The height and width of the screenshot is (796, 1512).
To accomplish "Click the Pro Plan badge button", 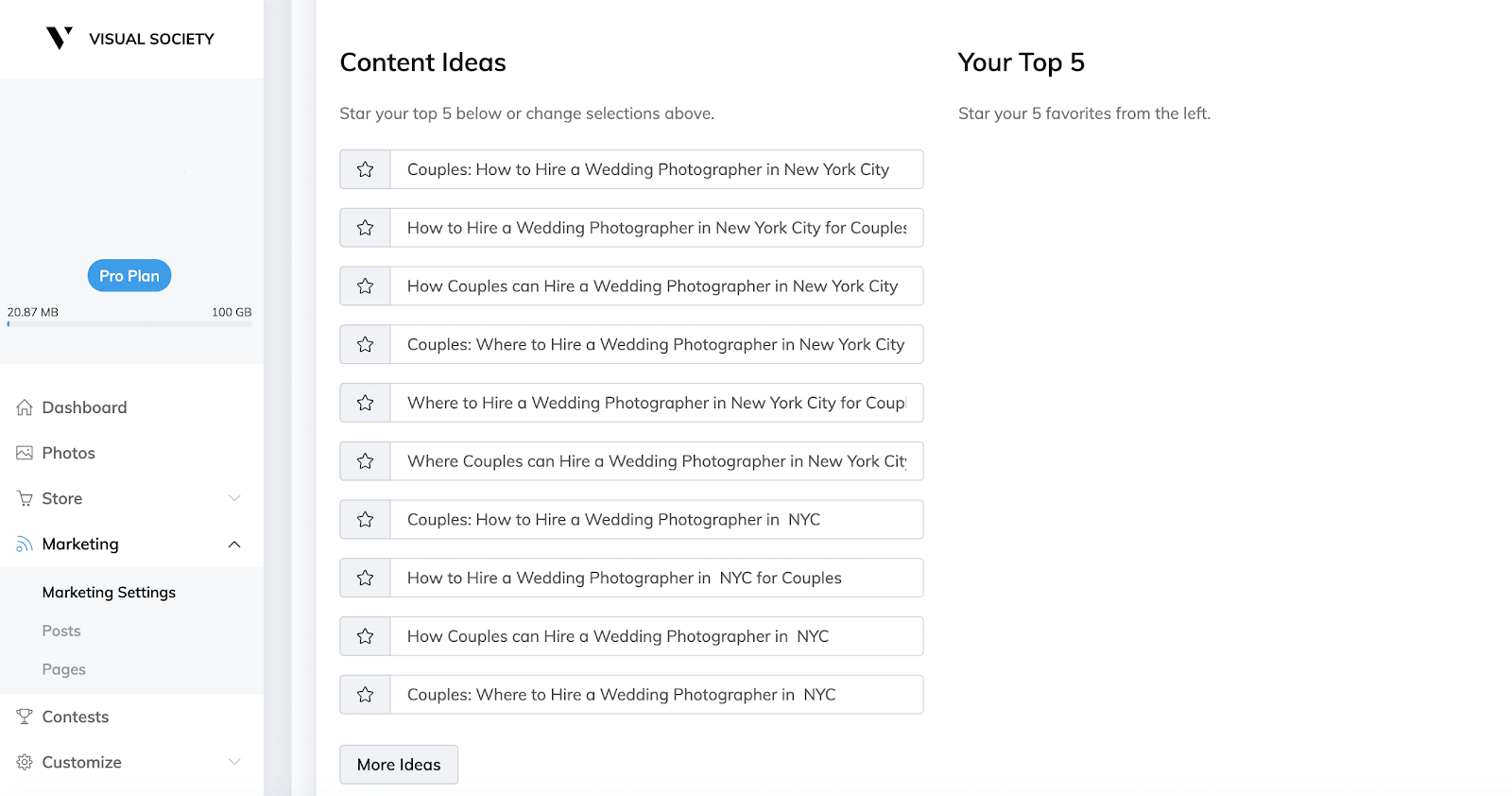I will pos(129,276).
